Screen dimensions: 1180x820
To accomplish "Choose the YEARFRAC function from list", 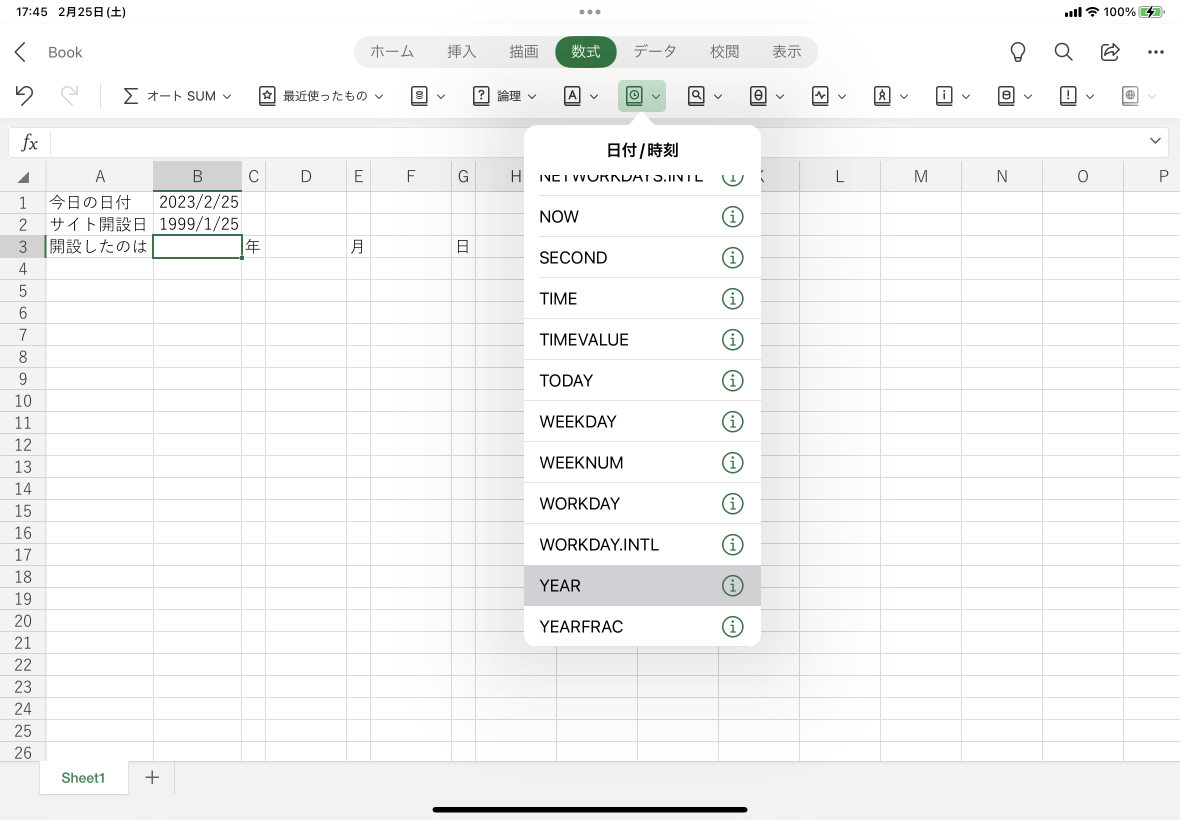I will [642, 627].
